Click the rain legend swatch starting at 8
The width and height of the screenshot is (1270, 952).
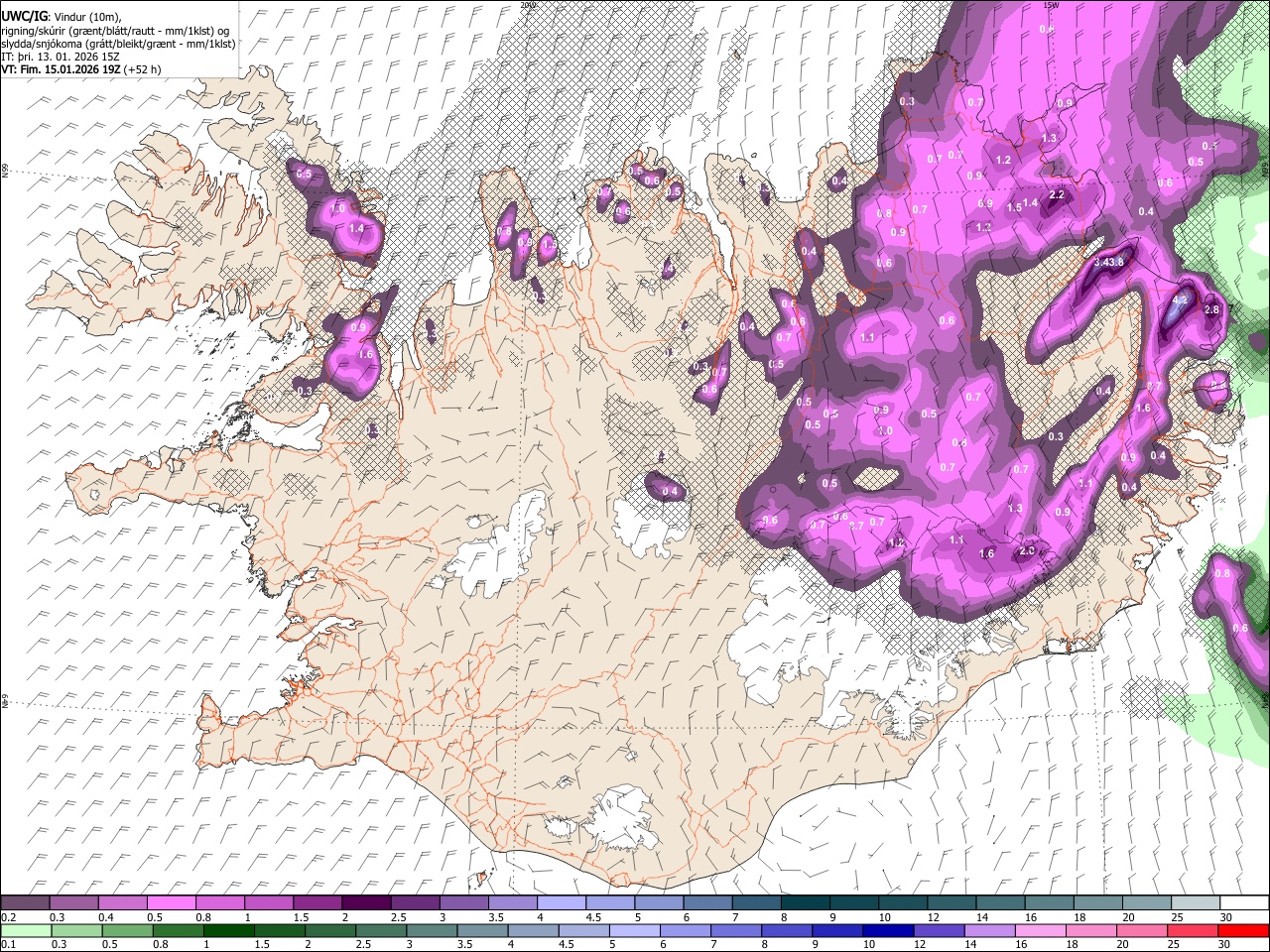[x=787, y=930]
